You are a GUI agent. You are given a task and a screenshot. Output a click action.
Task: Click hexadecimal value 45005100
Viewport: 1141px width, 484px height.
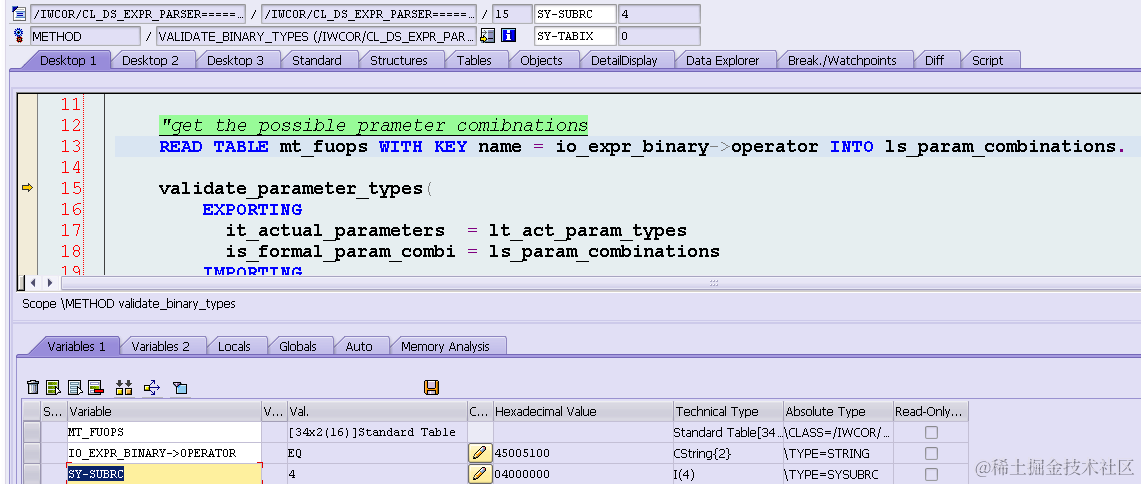click(x=522, y=453)
